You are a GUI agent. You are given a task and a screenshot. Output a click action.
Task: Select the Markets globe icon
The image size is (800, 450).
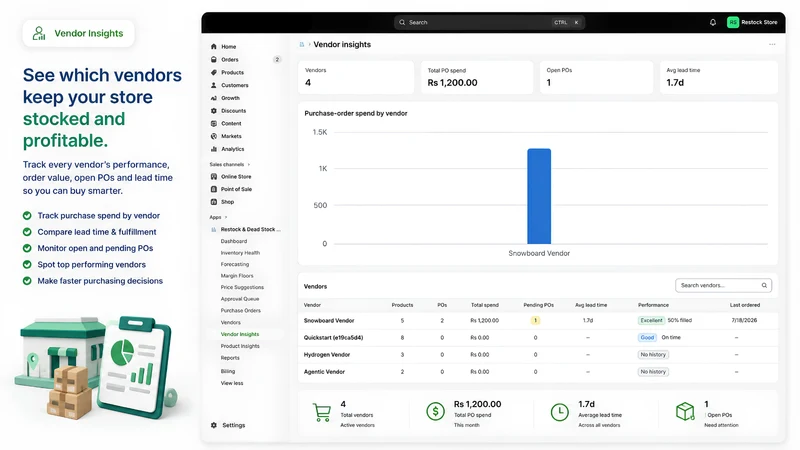[214, 136]
